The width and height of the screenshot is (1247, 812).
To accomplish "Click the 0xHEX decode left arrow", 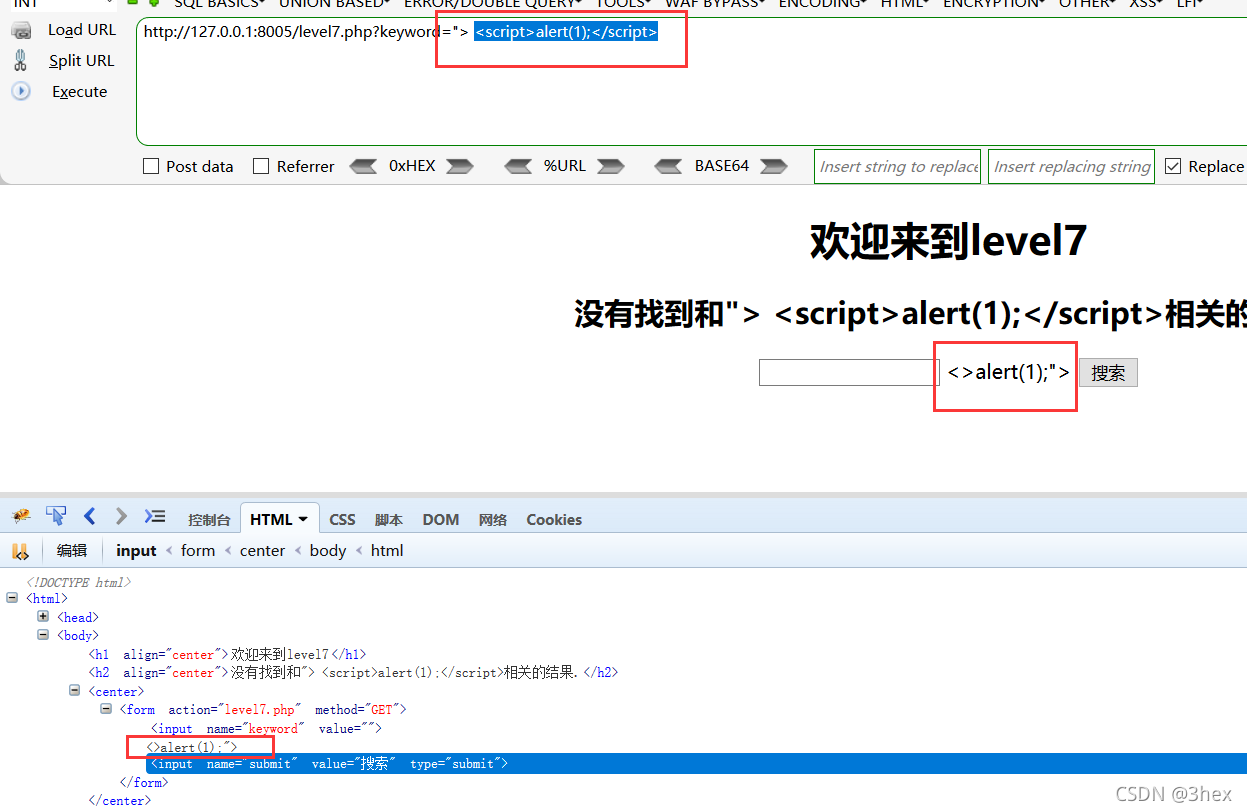I will click(x=362, y=166).
